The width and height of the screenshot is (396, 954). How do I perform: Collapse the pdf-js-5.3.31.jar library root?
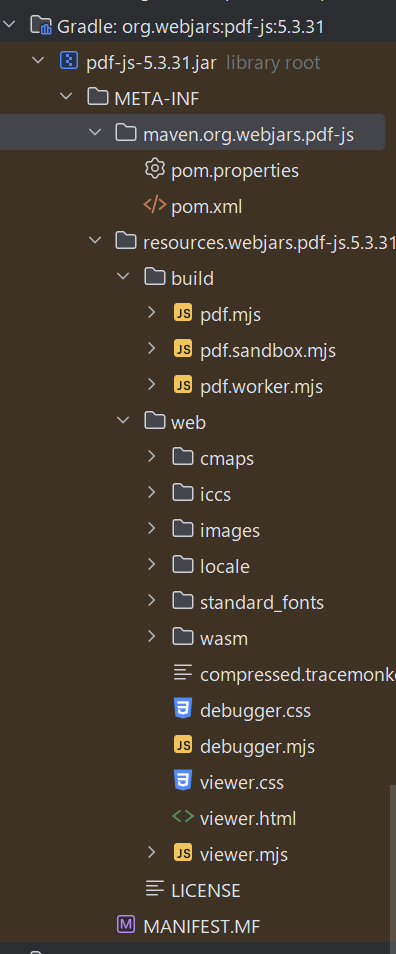(x=38, y=61)
